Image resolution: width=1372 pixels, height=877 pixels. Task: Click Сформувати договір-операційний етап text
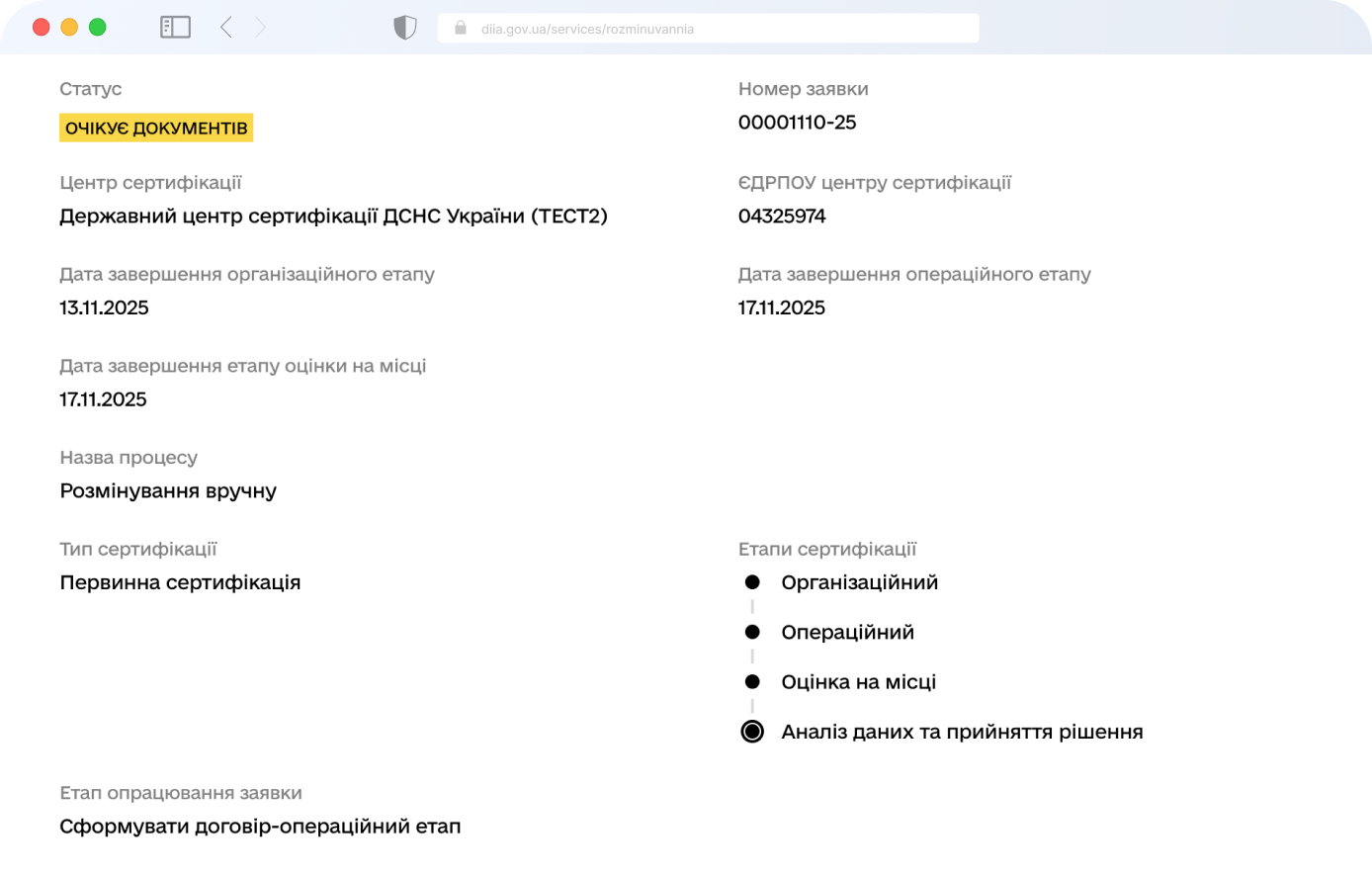pyautogui.click(x=260, y=826)
